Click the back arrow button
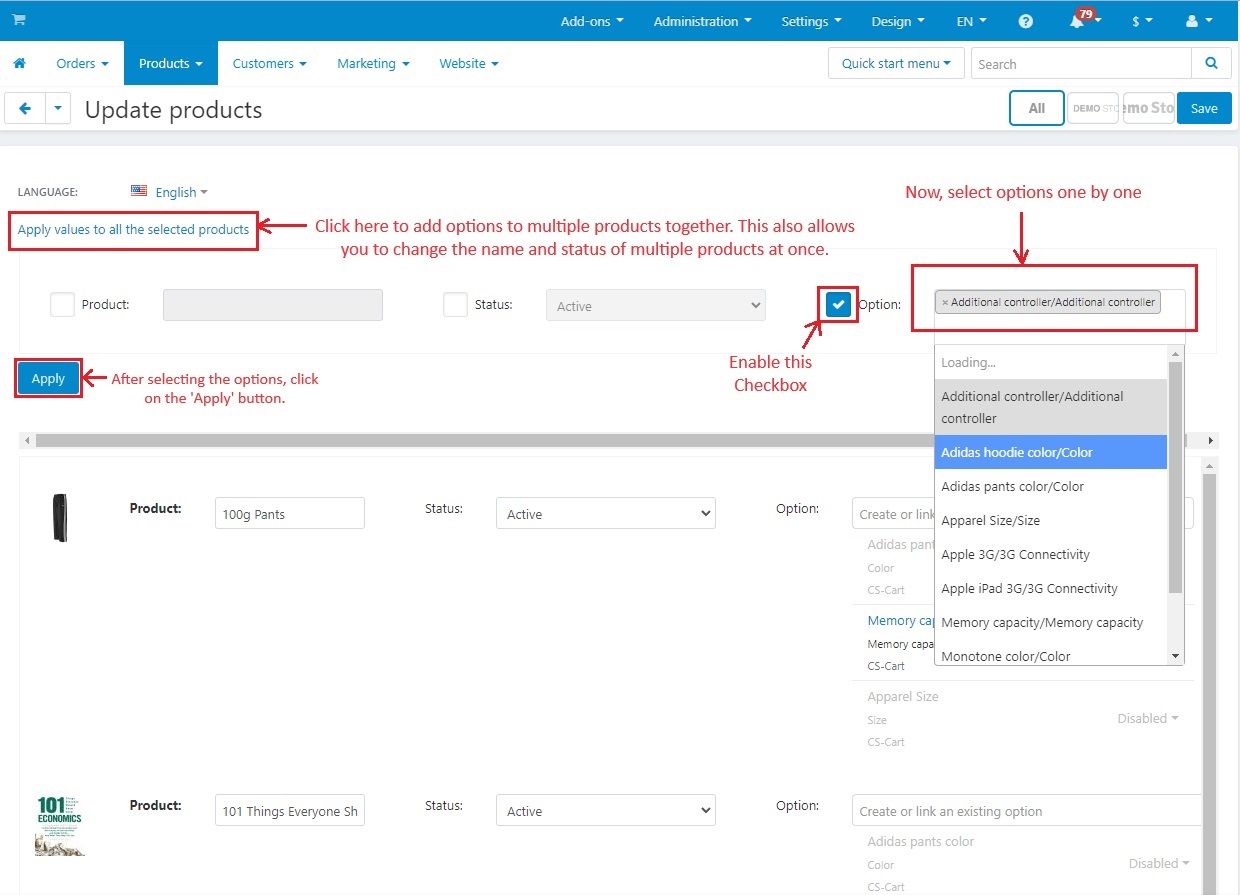Screen dimensions: 1240x895 click(x=25, y=109)
